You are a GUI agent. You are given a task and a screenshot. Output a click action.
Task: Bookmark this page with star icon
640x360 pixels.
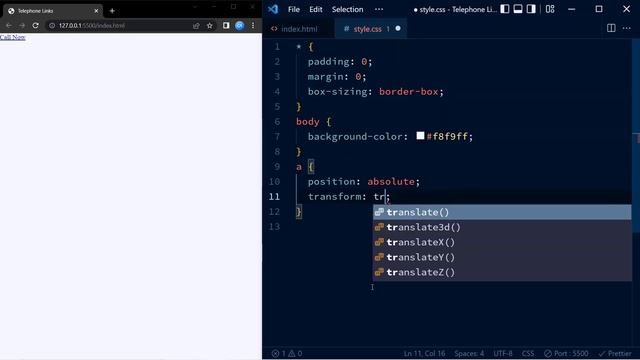(x=210, y=25)
